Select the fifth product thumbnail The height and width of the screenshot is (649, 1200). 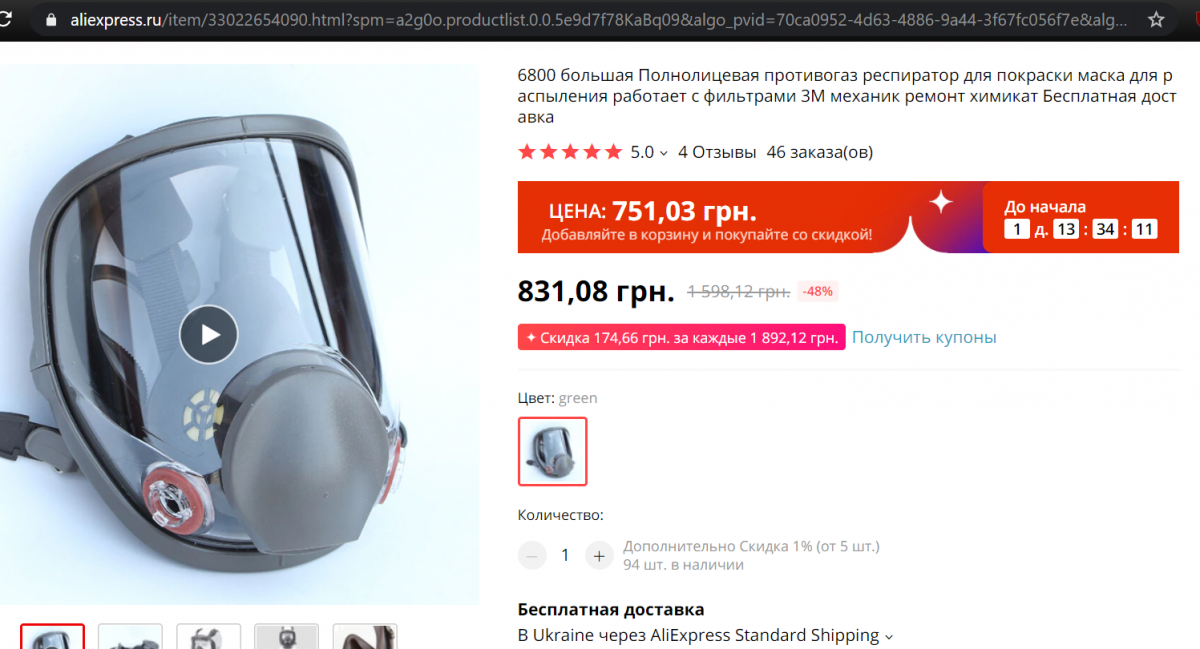point(365,636)
